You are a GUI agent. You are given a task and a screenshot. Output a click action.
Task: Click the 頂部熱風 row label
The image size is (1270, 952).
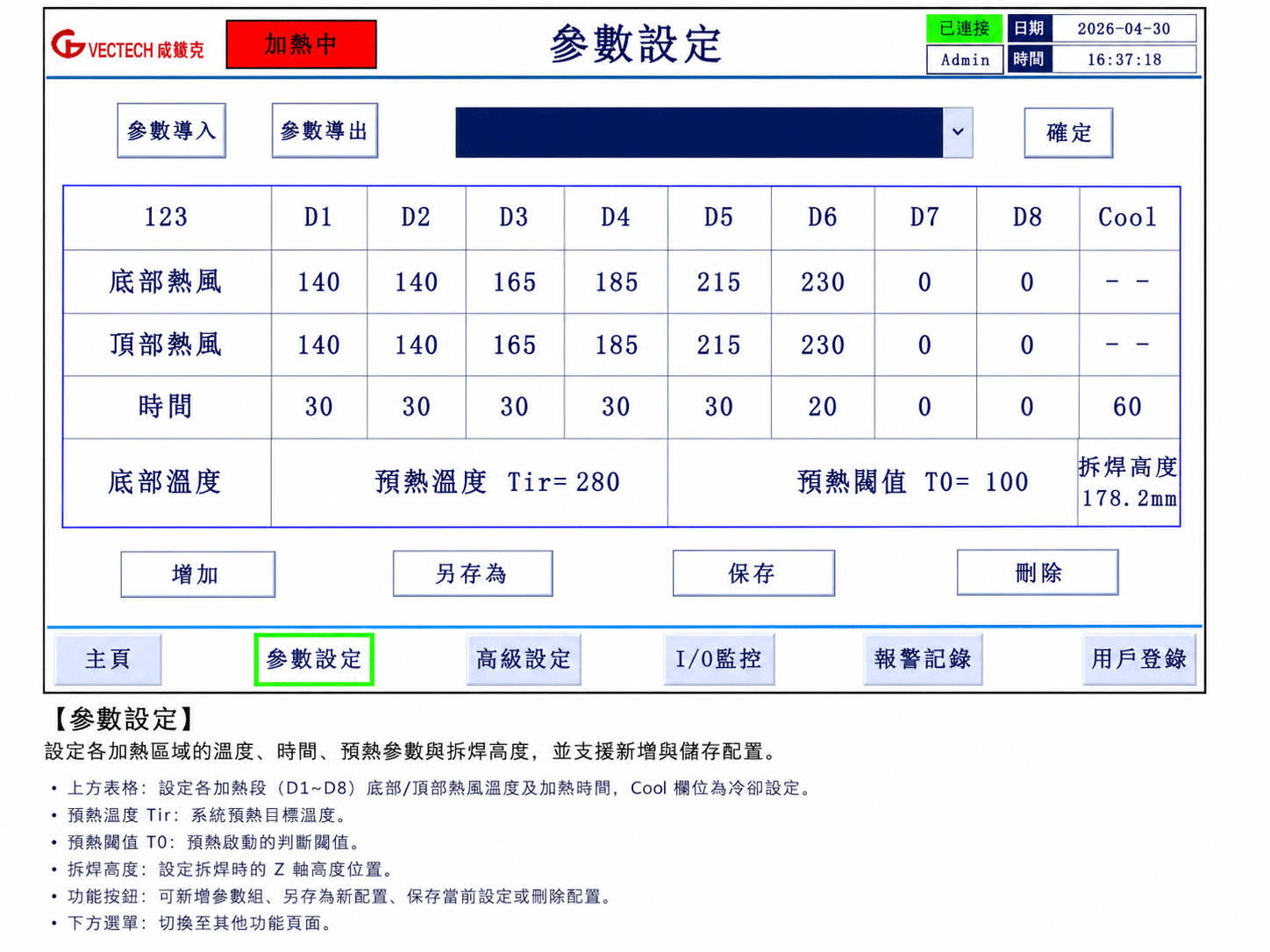pos(165,345)
